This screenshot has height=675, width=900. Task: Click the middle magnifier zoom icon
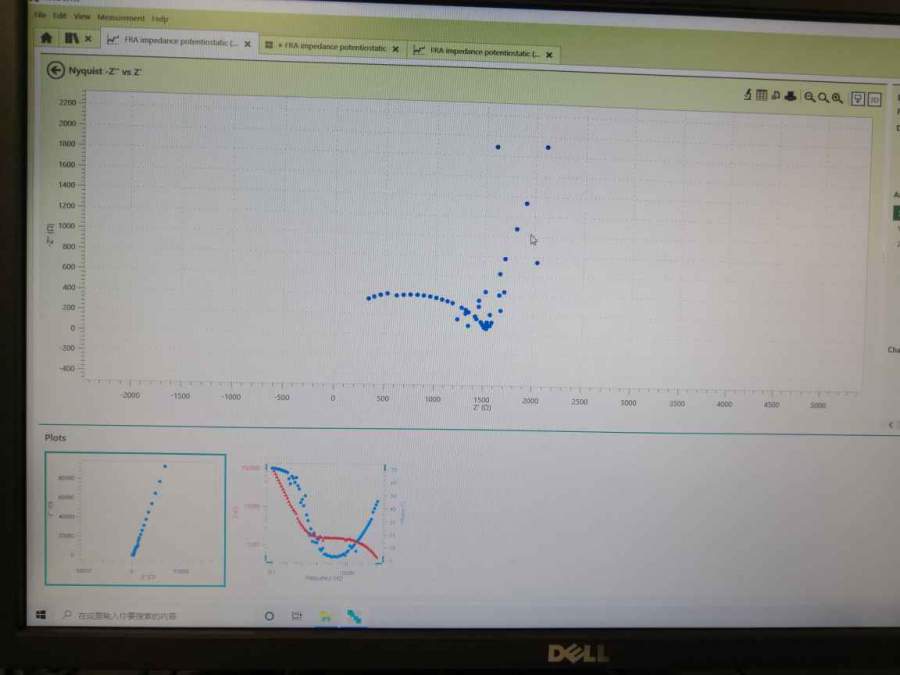click(x=823, y=98)
